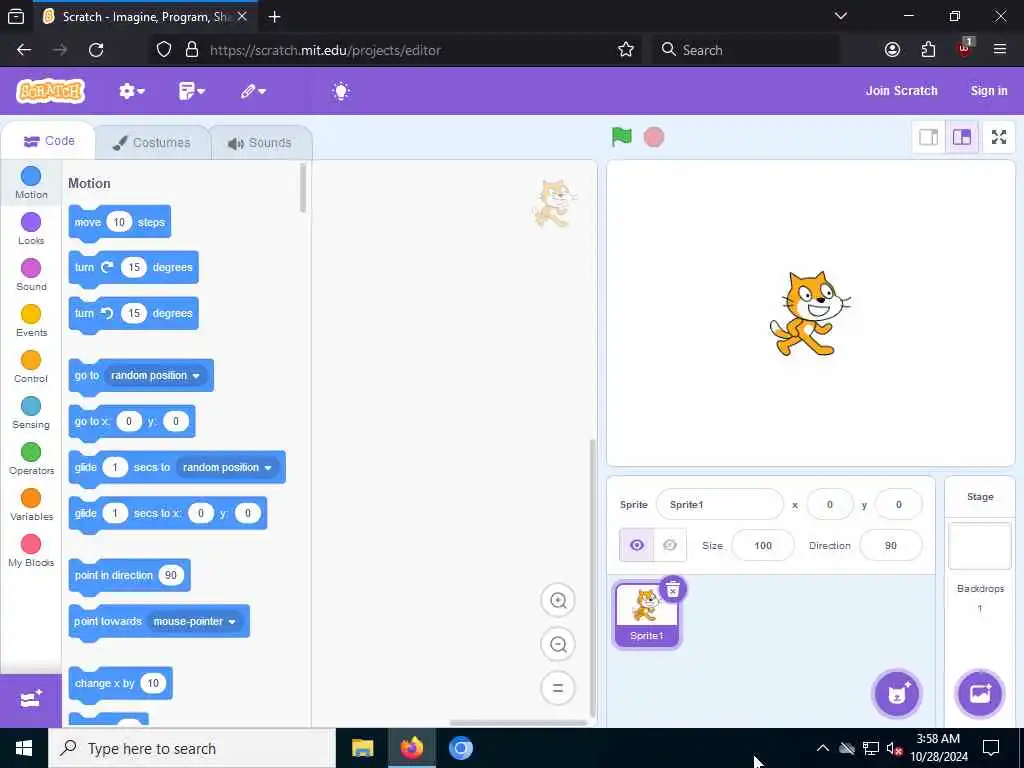Click Choose a Backdrop button
The image size is (1024, 768).
click(x=980, y=694)
